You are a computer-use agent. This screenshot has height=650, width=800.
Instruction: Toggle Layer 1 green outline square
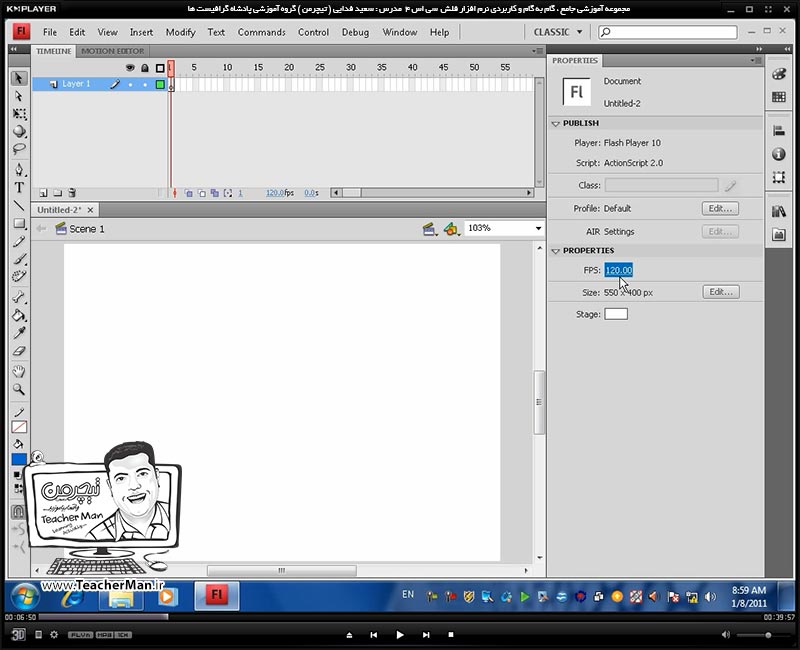pyautogui.click(x=160, y=85)
